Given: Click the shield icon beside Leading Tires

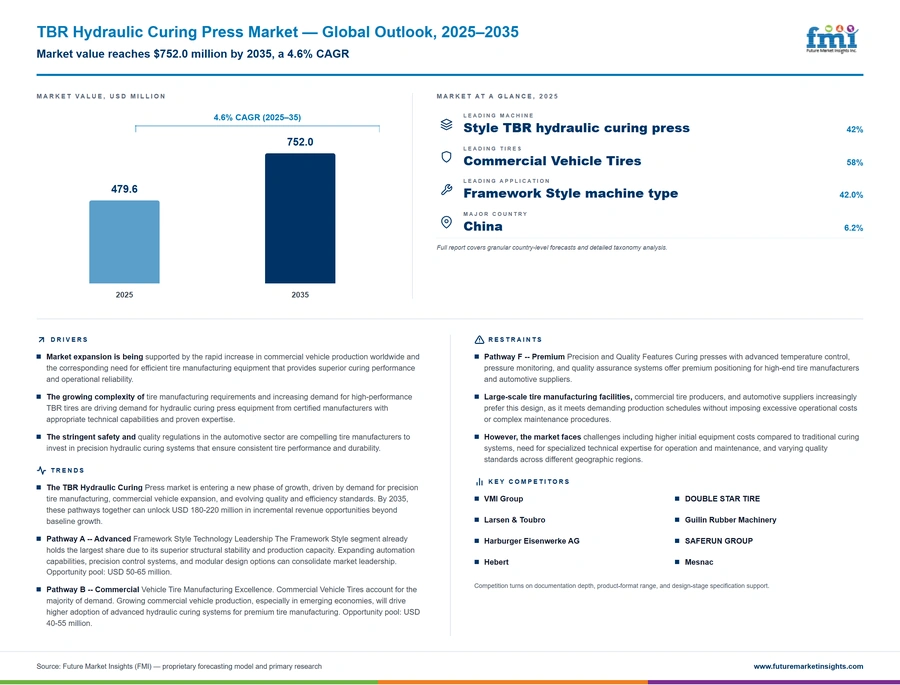Looking at the screenshot, I should pyautogui.click(x=446, y=157).
